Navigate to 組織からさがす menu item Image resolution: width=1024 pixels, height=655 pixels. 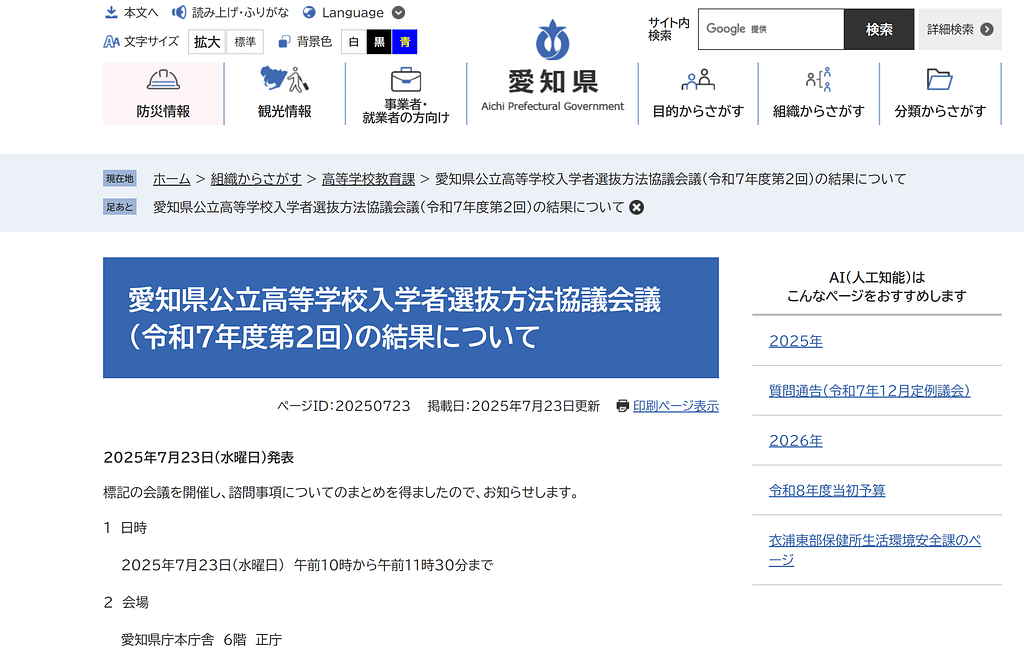point(818,93)
